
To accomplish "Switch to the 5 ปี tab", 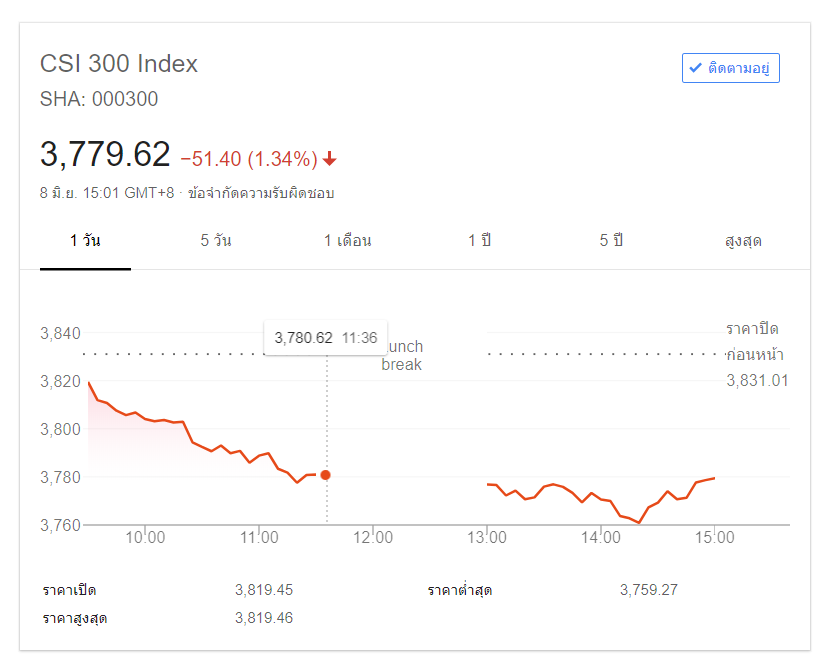I will [x=612, y=241].
